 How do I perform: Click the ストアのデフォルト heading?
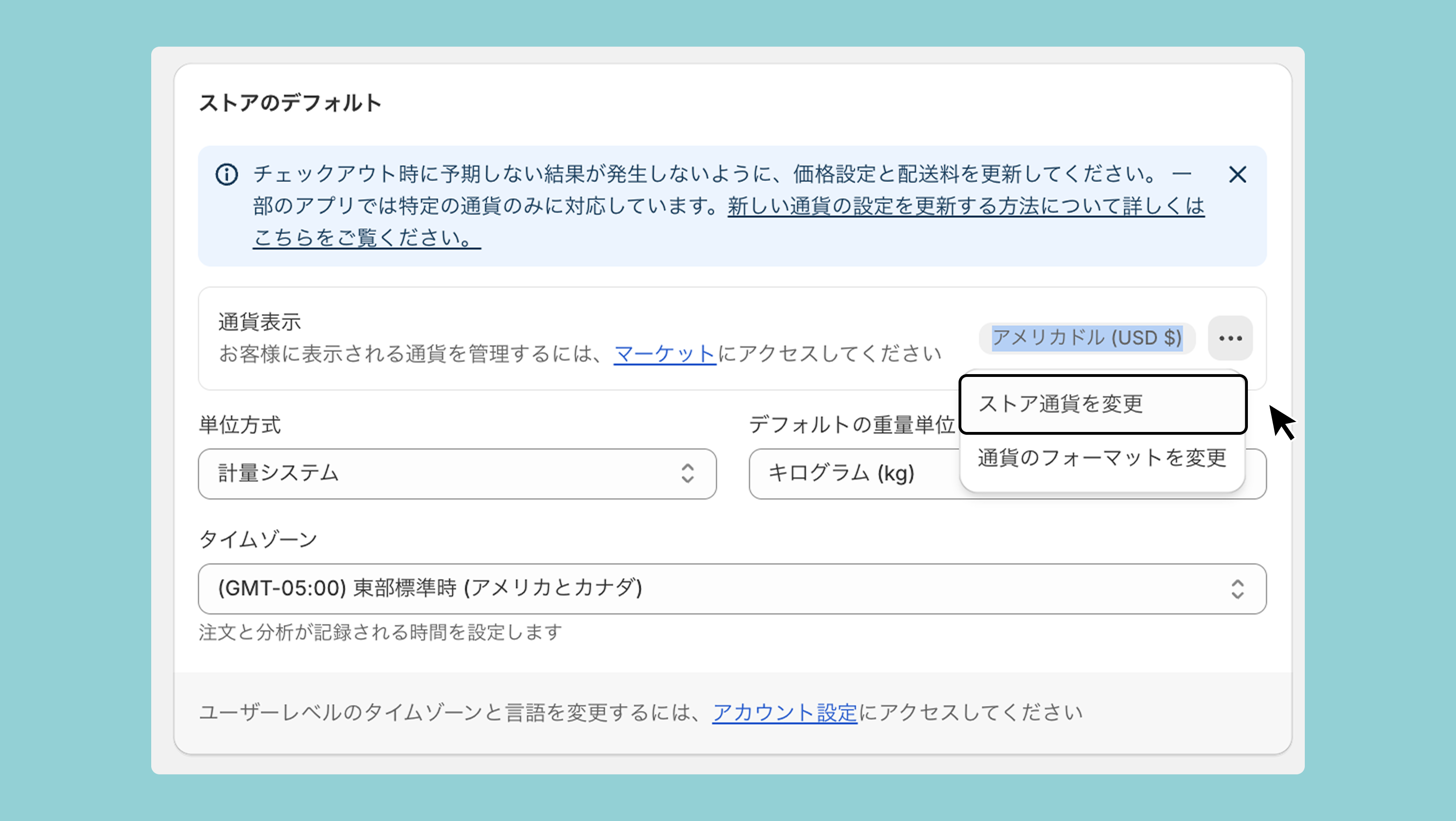[290, 103]
